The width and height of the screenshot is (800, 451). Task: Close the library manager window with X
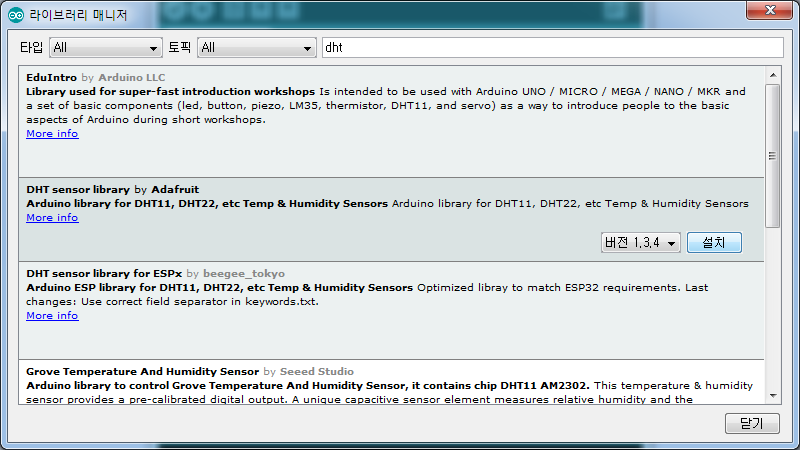pyautogui.click(x=770, y=10)
